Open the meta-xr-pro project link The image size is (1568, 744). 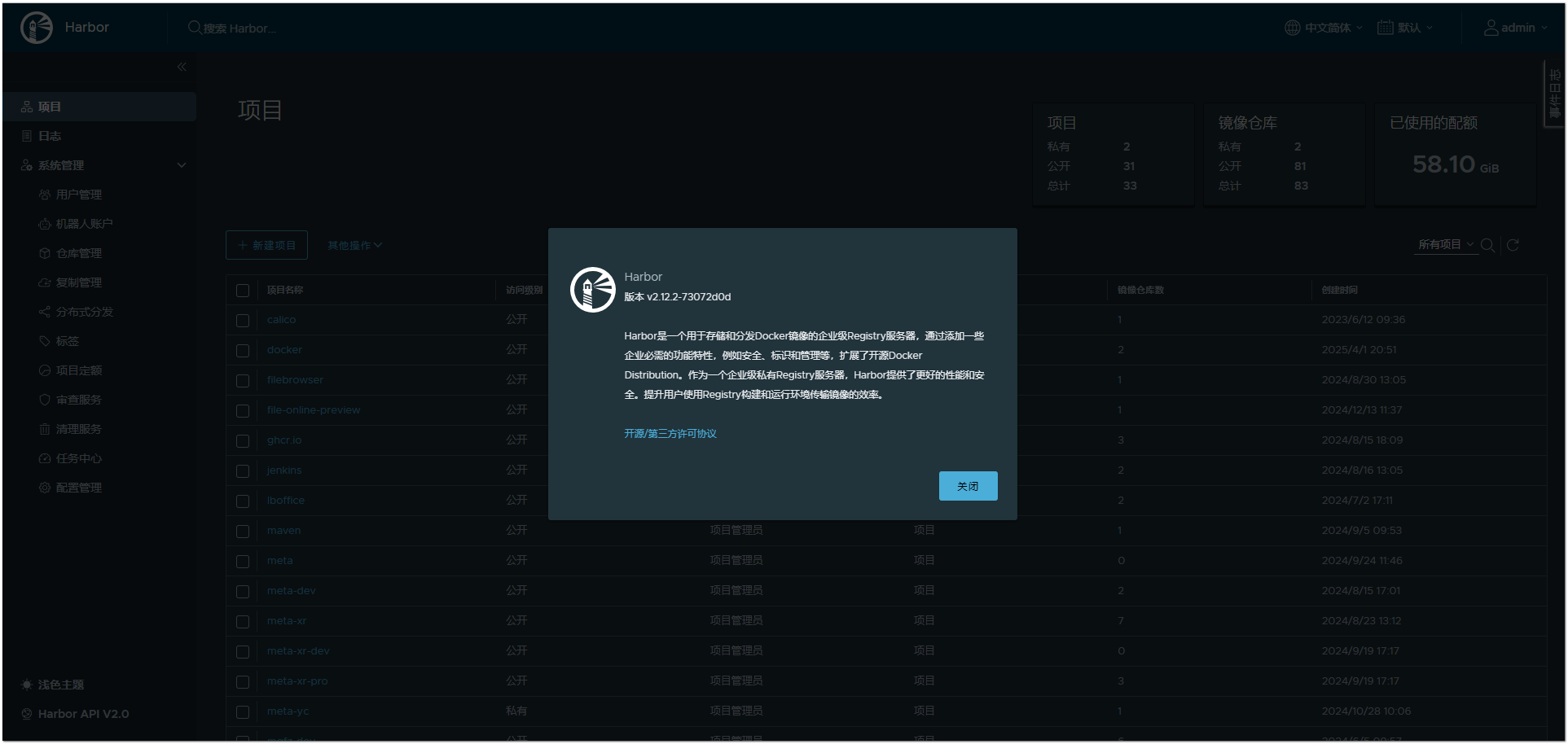click(297, 681)
